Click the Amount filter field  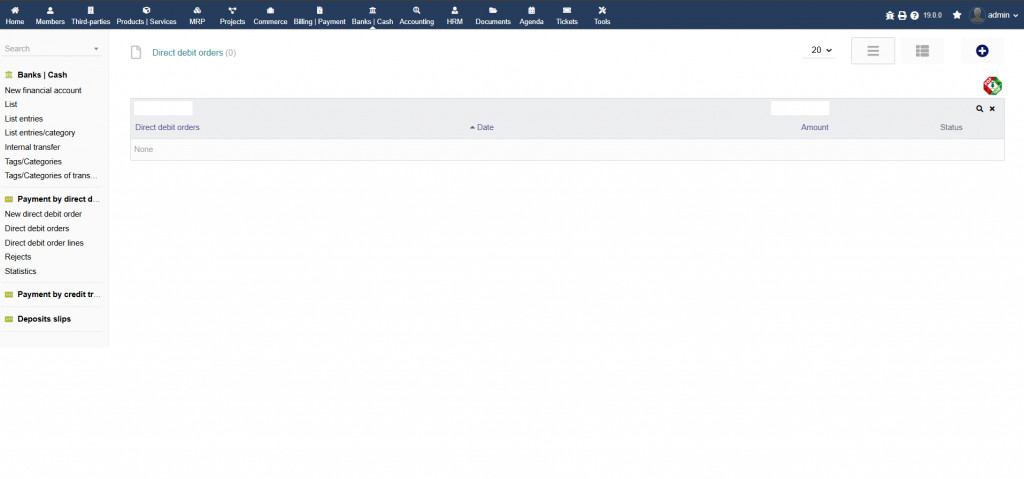pos(800,108)
